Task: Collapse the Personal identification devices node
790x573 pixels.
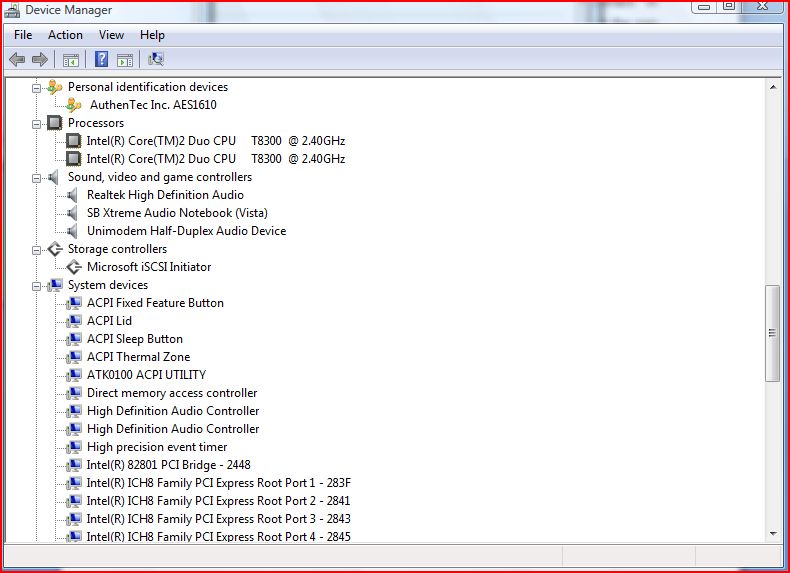Action: (36, 88)
